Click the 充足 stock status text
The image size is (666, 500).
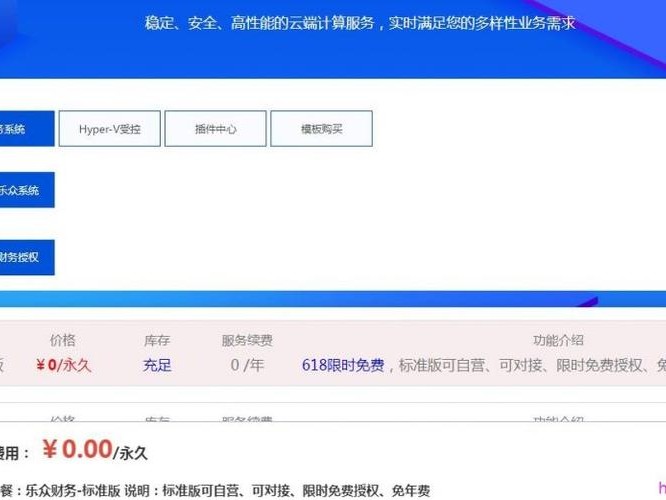pyautogui.click(x=157, y=365)
